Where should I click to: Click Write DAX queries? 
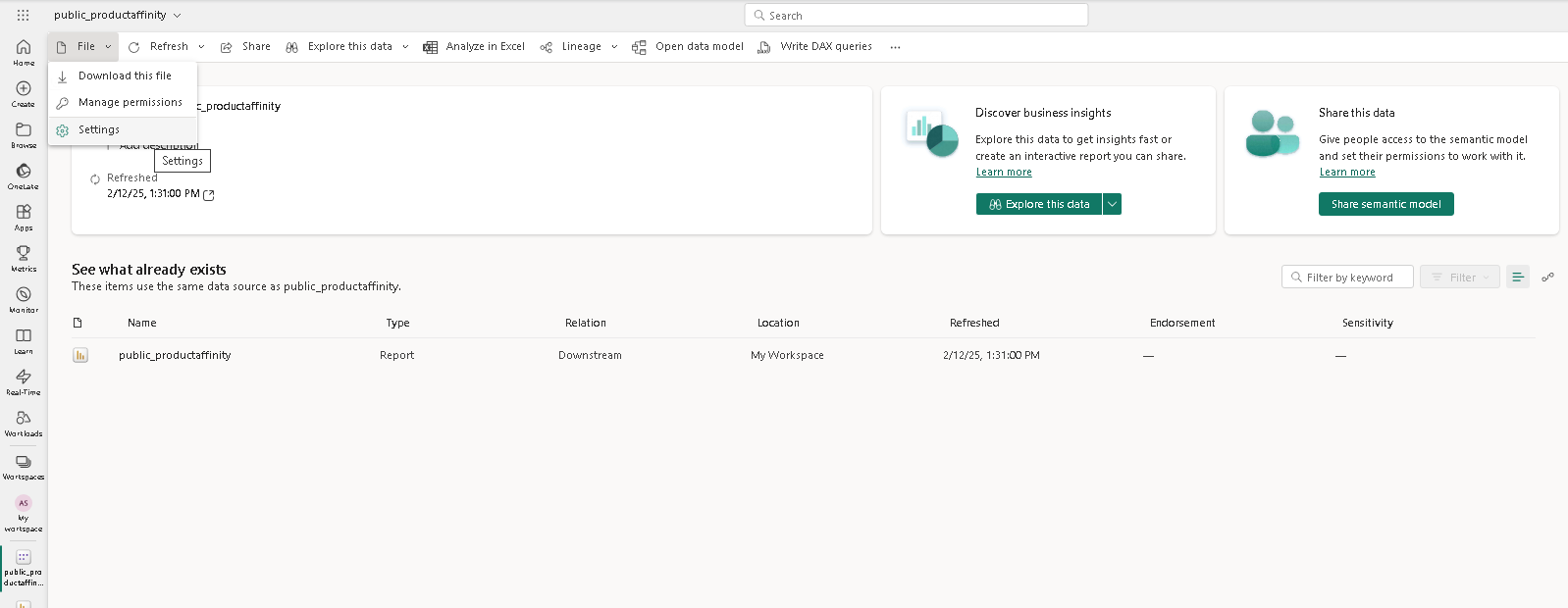(x=814, y=47)
